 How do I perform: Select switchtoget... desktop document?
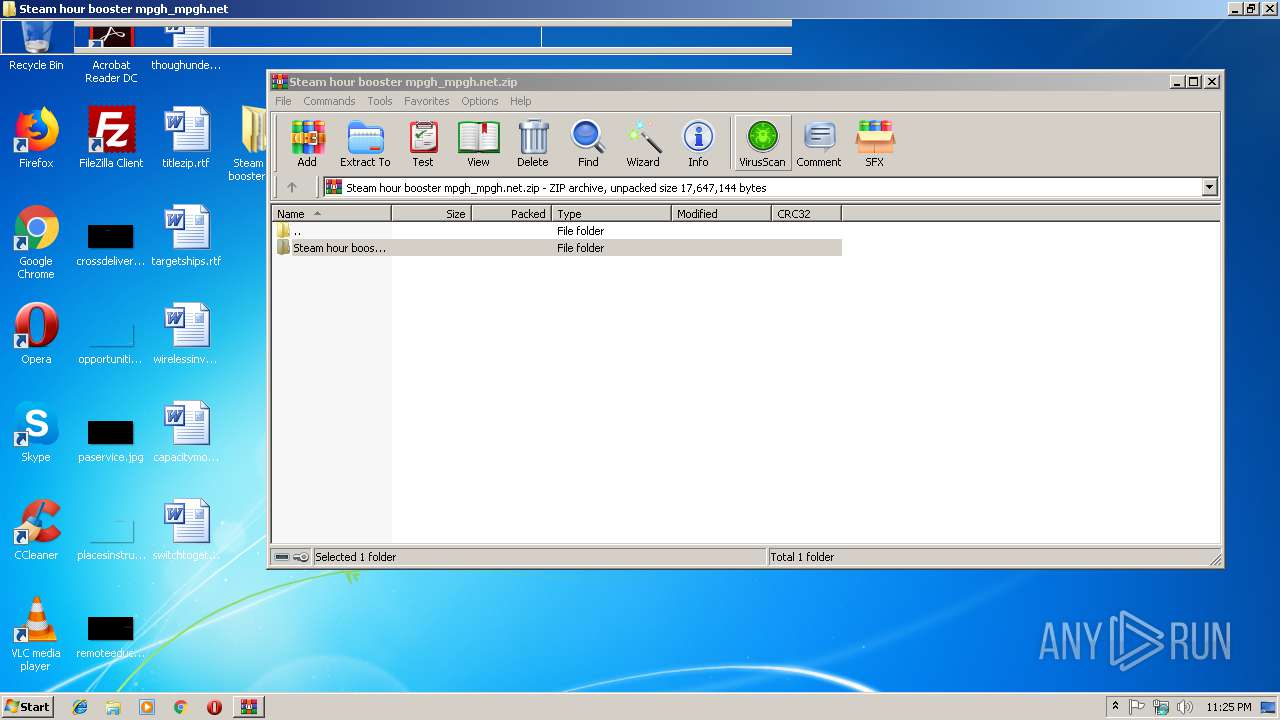pos(186,530)
